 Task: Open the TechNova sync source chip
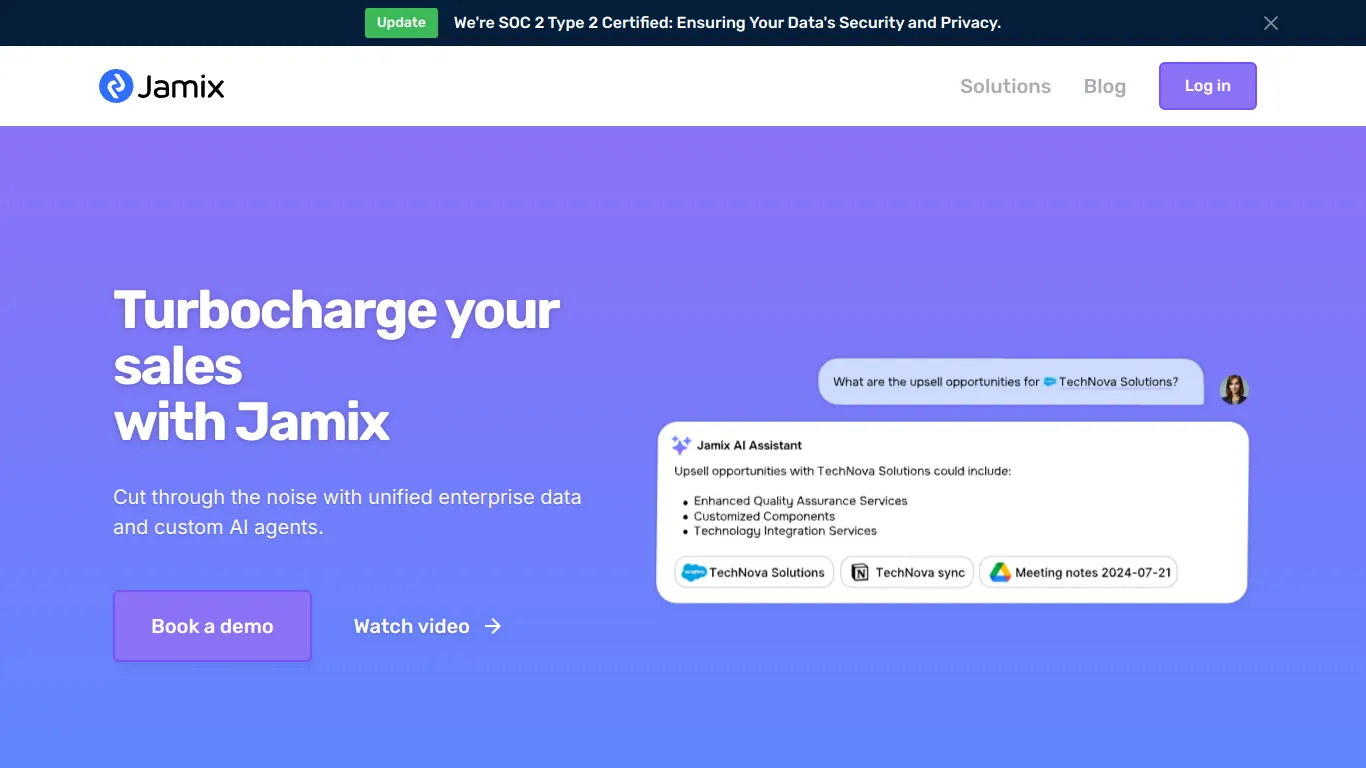[907, 572]
